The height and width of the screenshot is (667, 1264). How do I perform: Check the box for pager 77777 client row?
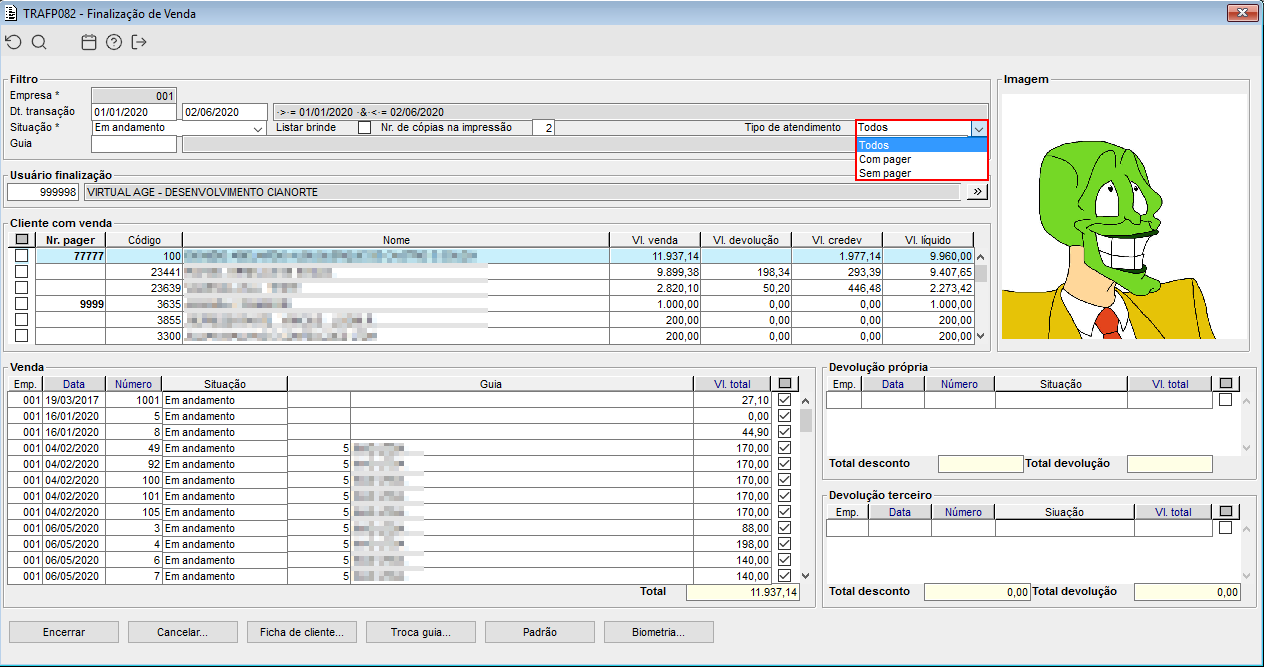click(22, 256)
